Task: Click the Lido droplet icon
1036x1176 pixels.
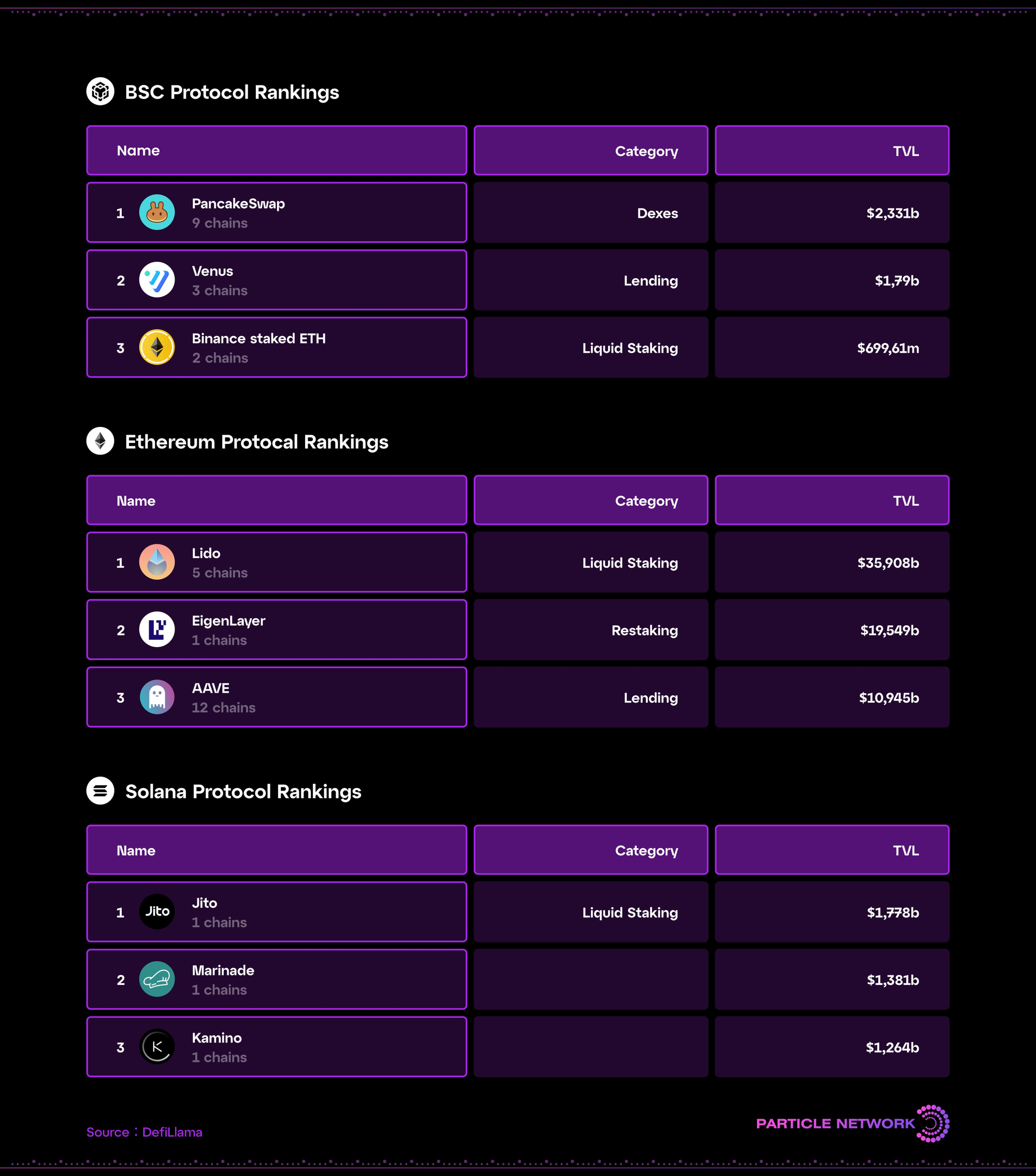Action: click(x=157, y=562)
